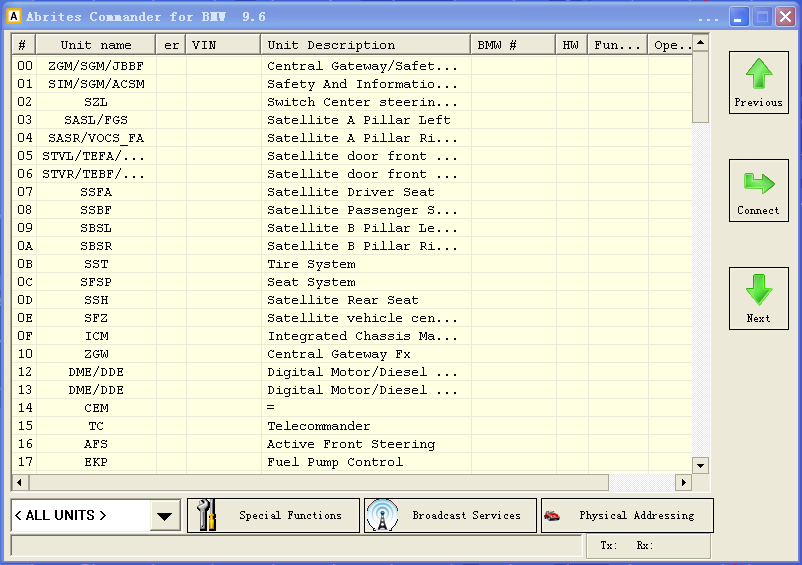Click horizontal scrollbar left arrow
The width and height of the screenshot is (802, 565).
[19, 482]
